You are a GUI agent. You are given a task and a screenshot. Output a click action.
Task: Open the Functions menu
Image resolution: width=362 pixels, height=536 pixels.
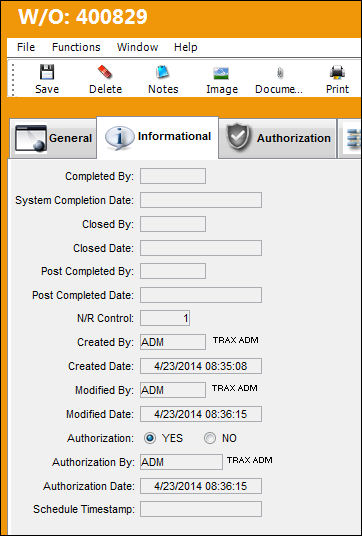point(76,47)
